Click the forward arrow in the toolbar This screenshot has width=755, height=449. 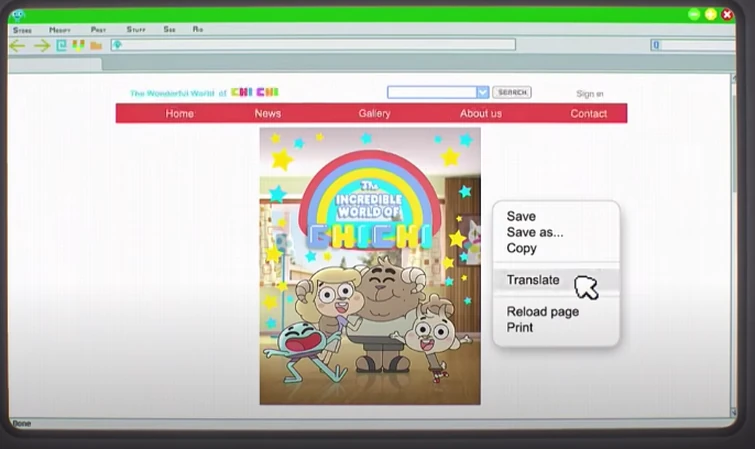point(42,46)
